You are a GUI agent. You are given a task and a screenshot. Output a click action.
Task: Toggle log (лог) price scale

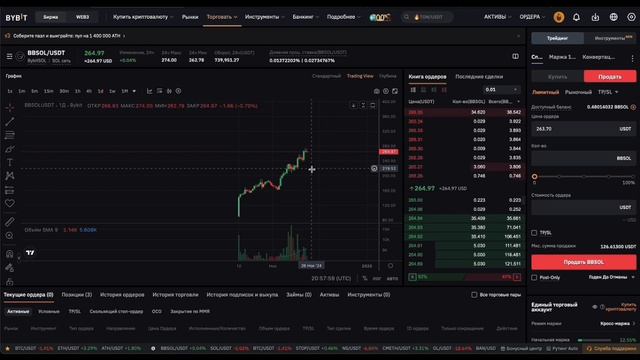(377, 278)
